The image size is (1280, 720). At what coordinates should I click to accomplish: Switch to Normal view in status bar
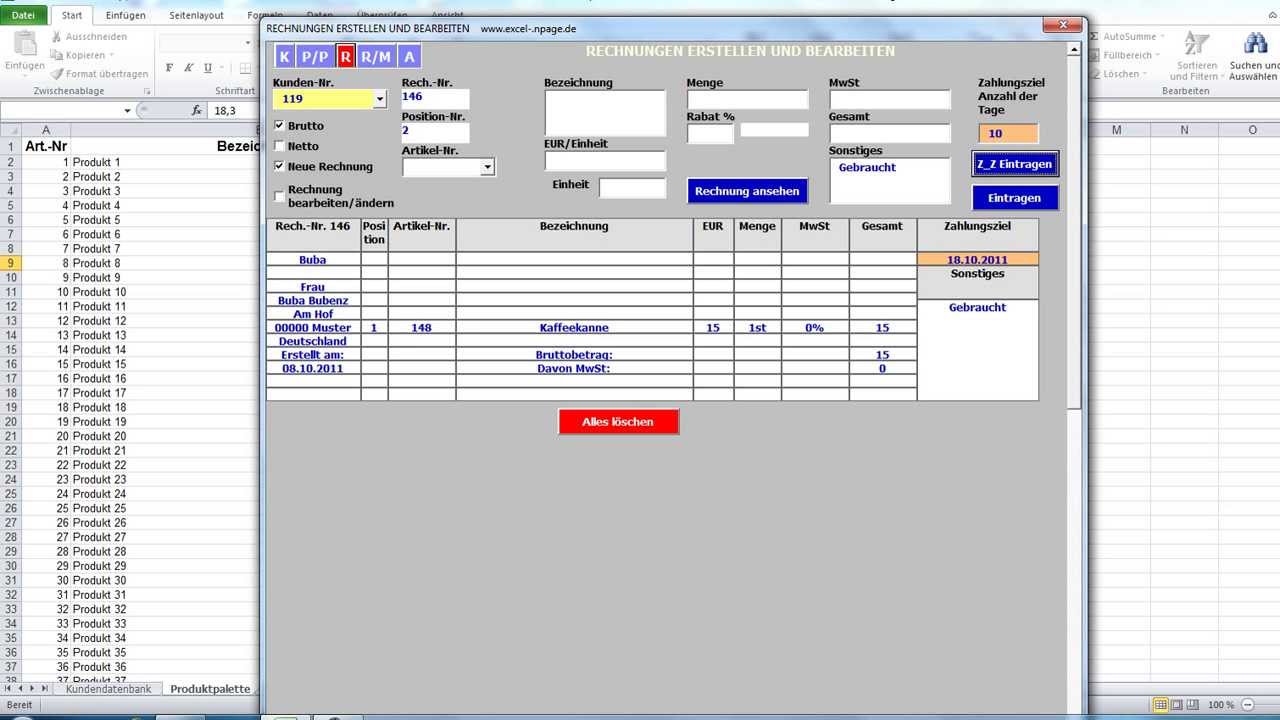tap(1160, 705)
